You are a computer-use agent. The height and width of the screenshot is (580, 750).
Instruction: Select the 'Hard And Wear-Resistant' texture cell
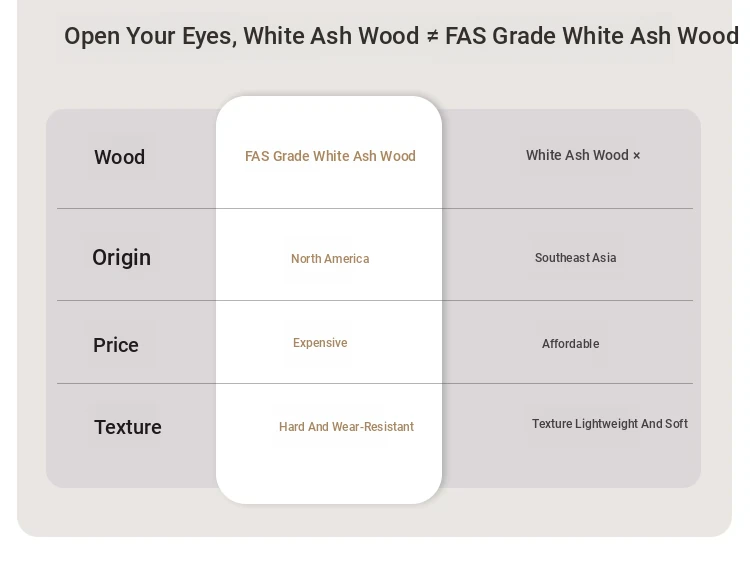[346, 427]
